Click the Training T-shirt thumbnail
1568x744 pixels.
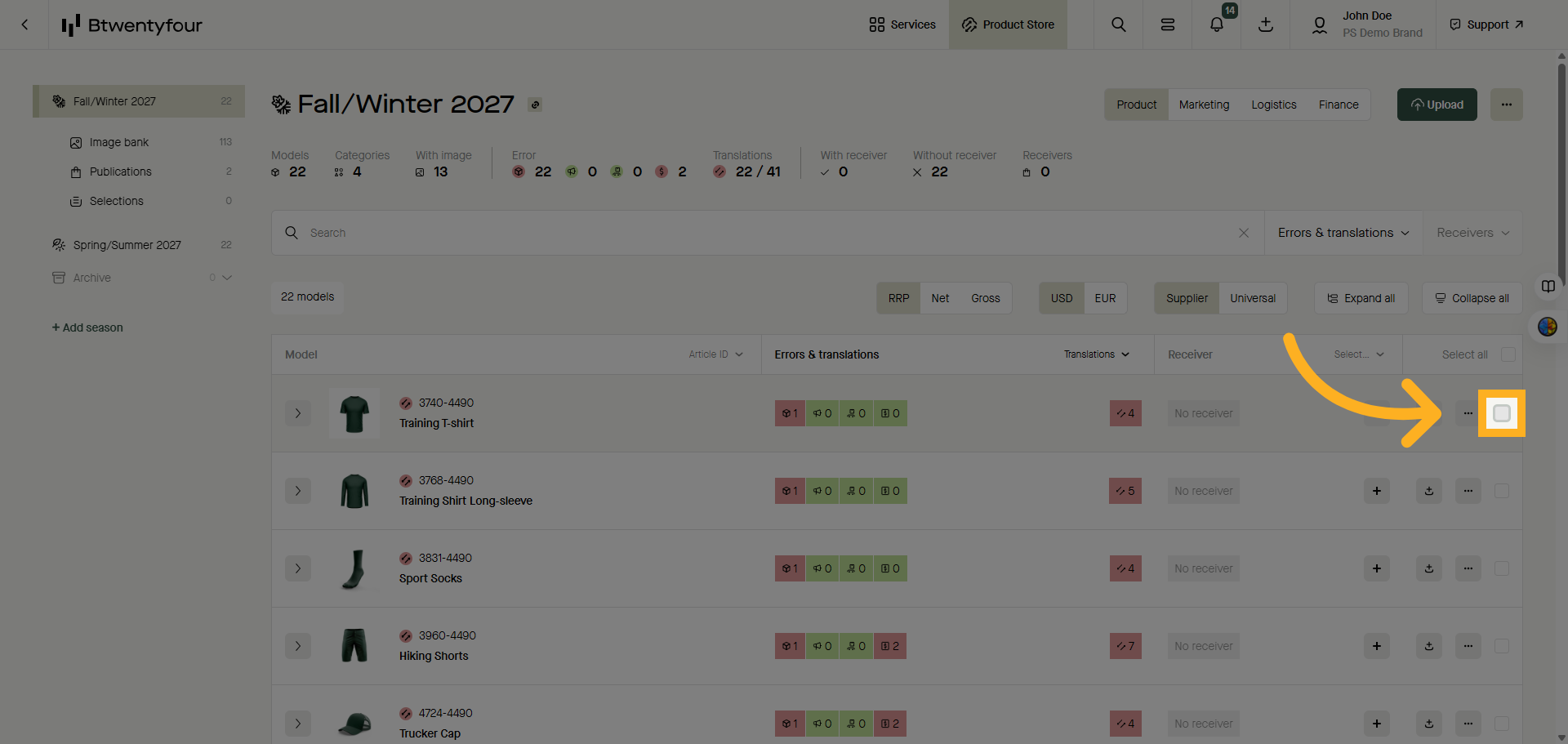pyautogui.click(x=354, y=413)
